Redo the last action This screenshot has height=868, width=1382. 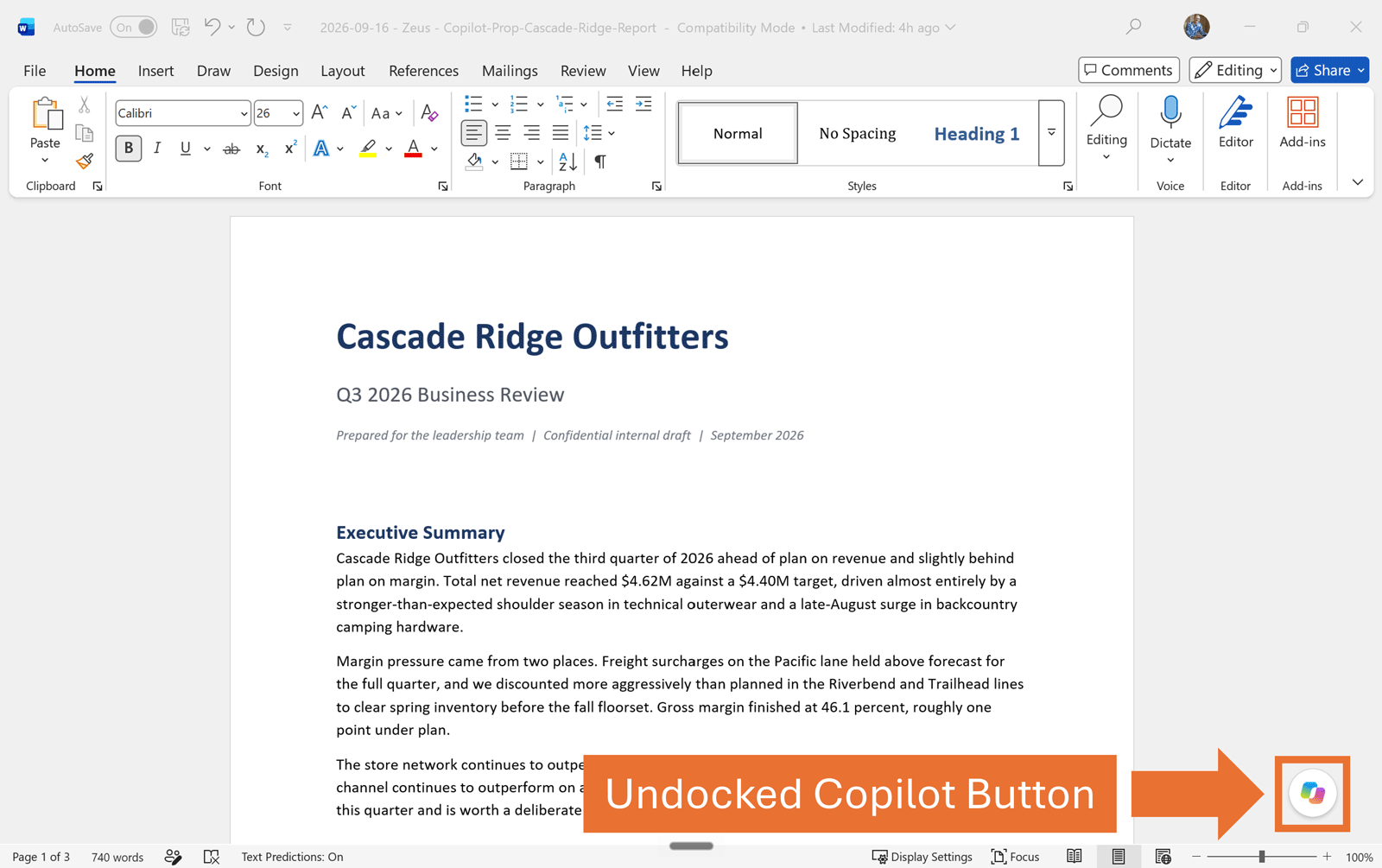coord(256,27)
